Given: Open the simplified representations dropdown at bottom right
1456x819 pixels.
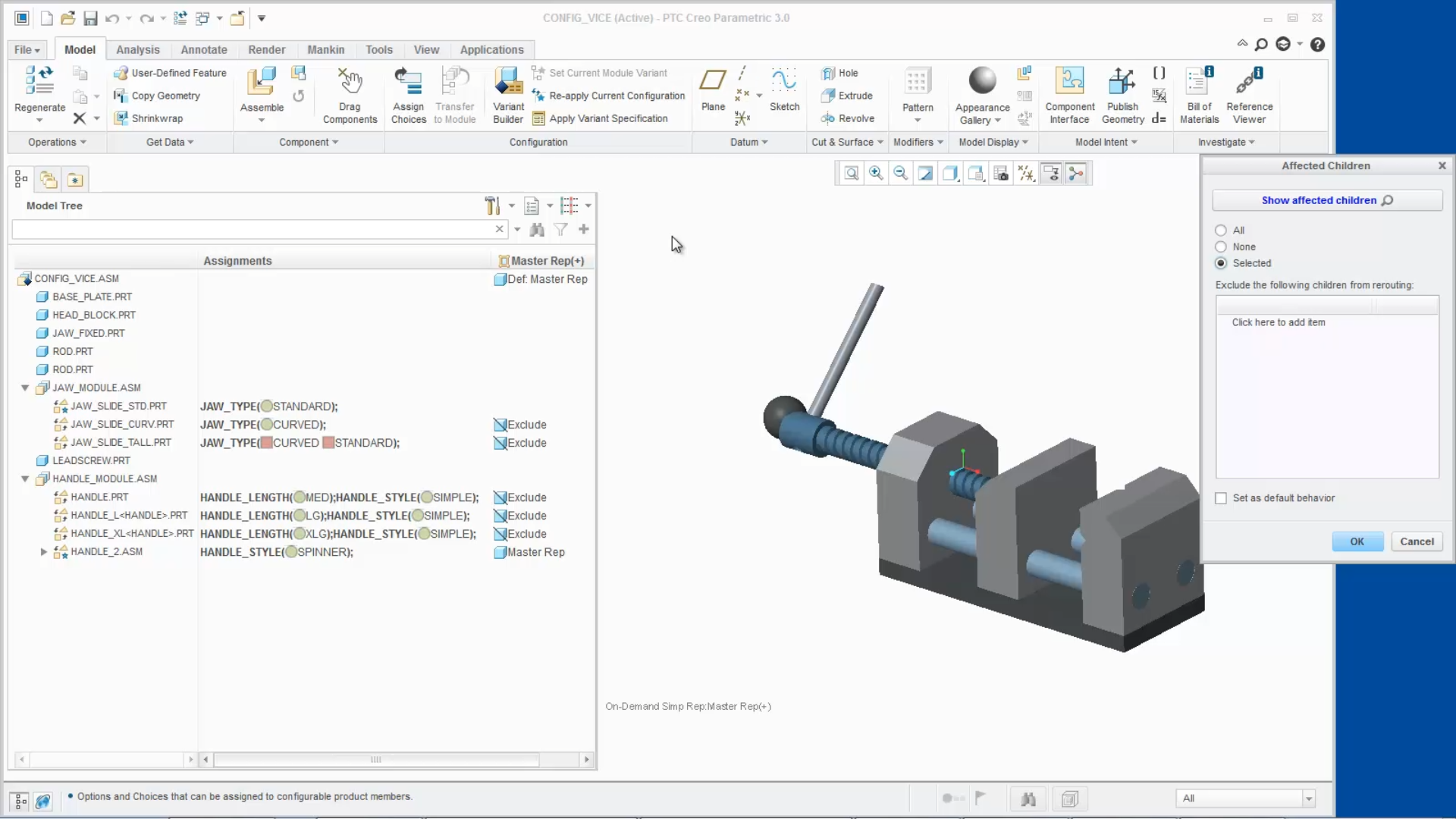Looking at the screenshot, I should 1308,798.
